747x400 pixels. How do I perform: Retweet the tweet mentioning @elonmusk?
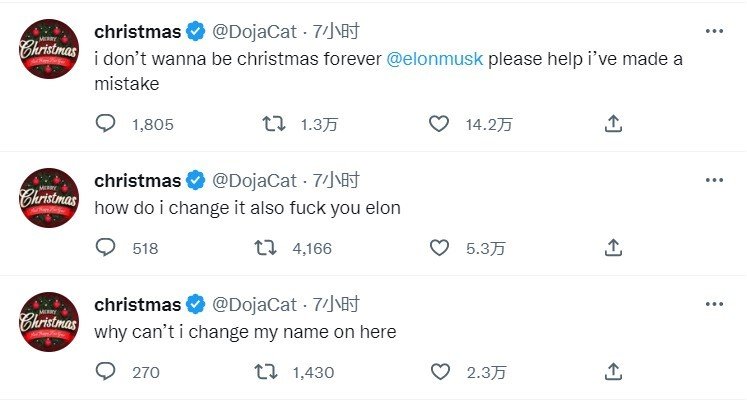click(271, 124)
